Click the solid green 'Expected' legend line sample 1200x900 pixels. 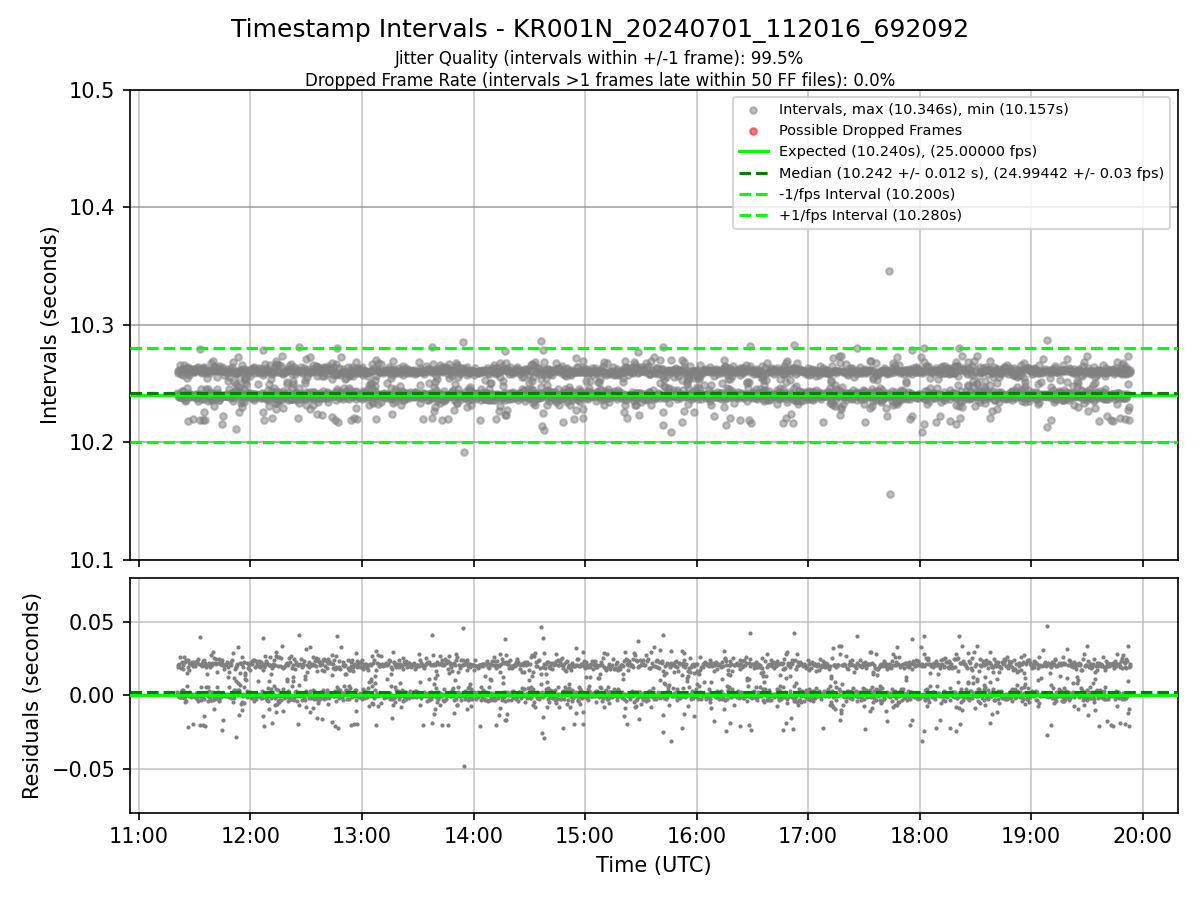tap(754, 152)
